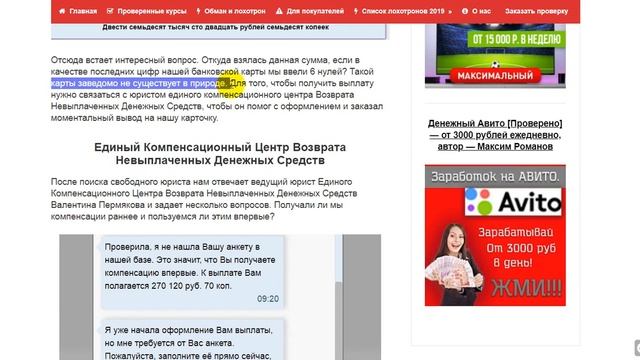Click the scrollbar inside the chat screenshot
This screenshot has width=640, height=360.
click(x=338, y=297)
